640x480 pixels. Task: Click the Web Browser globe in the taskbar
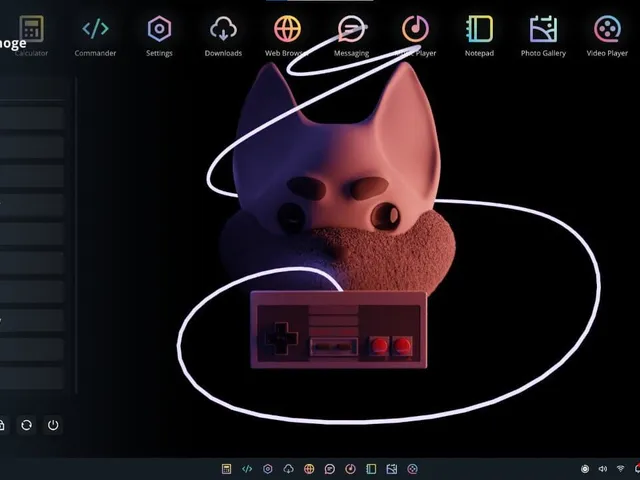pyautogui.click(x=309, y=469)
